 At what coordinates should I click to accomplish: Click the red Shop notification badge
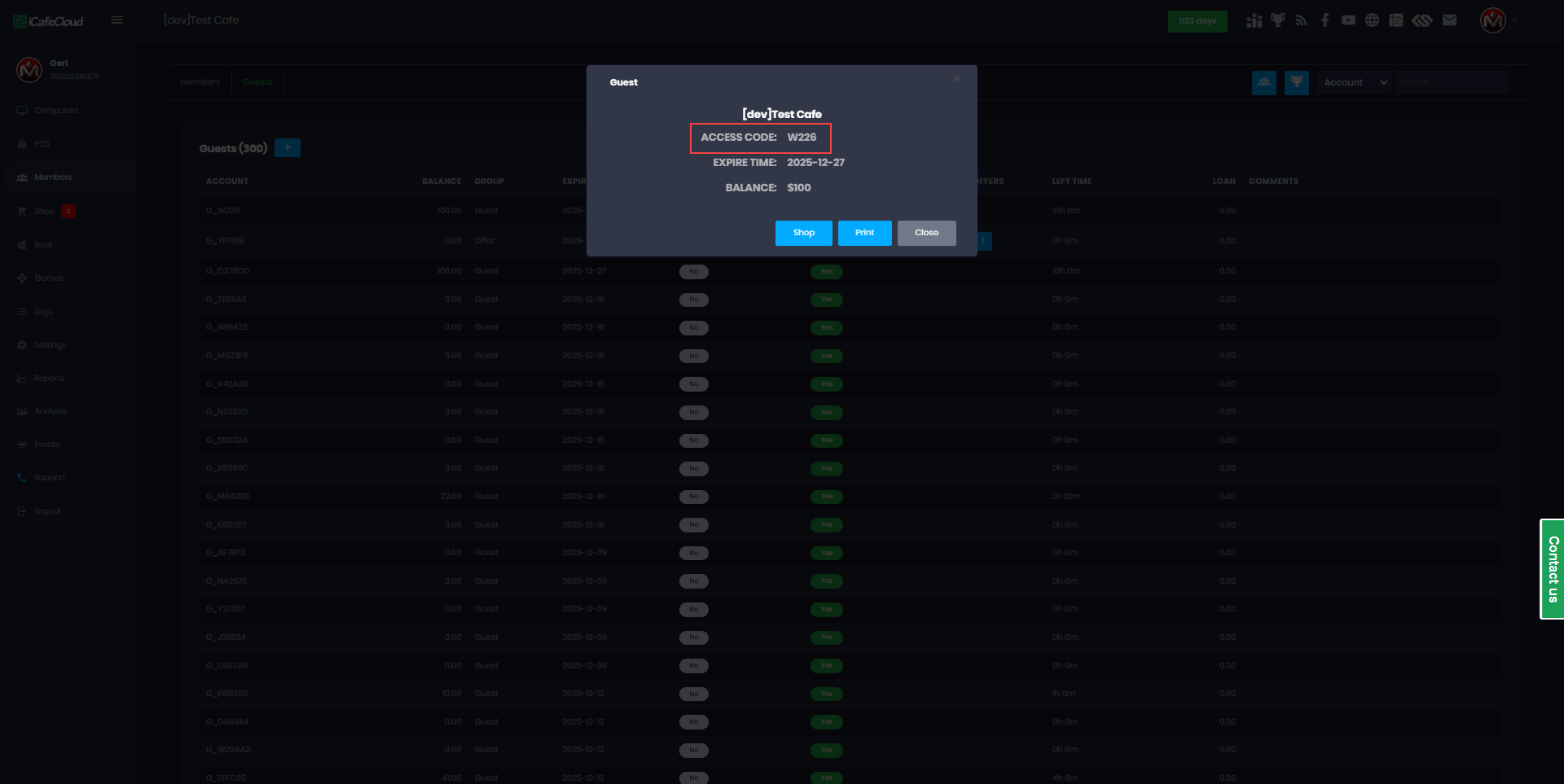point(68,212)
